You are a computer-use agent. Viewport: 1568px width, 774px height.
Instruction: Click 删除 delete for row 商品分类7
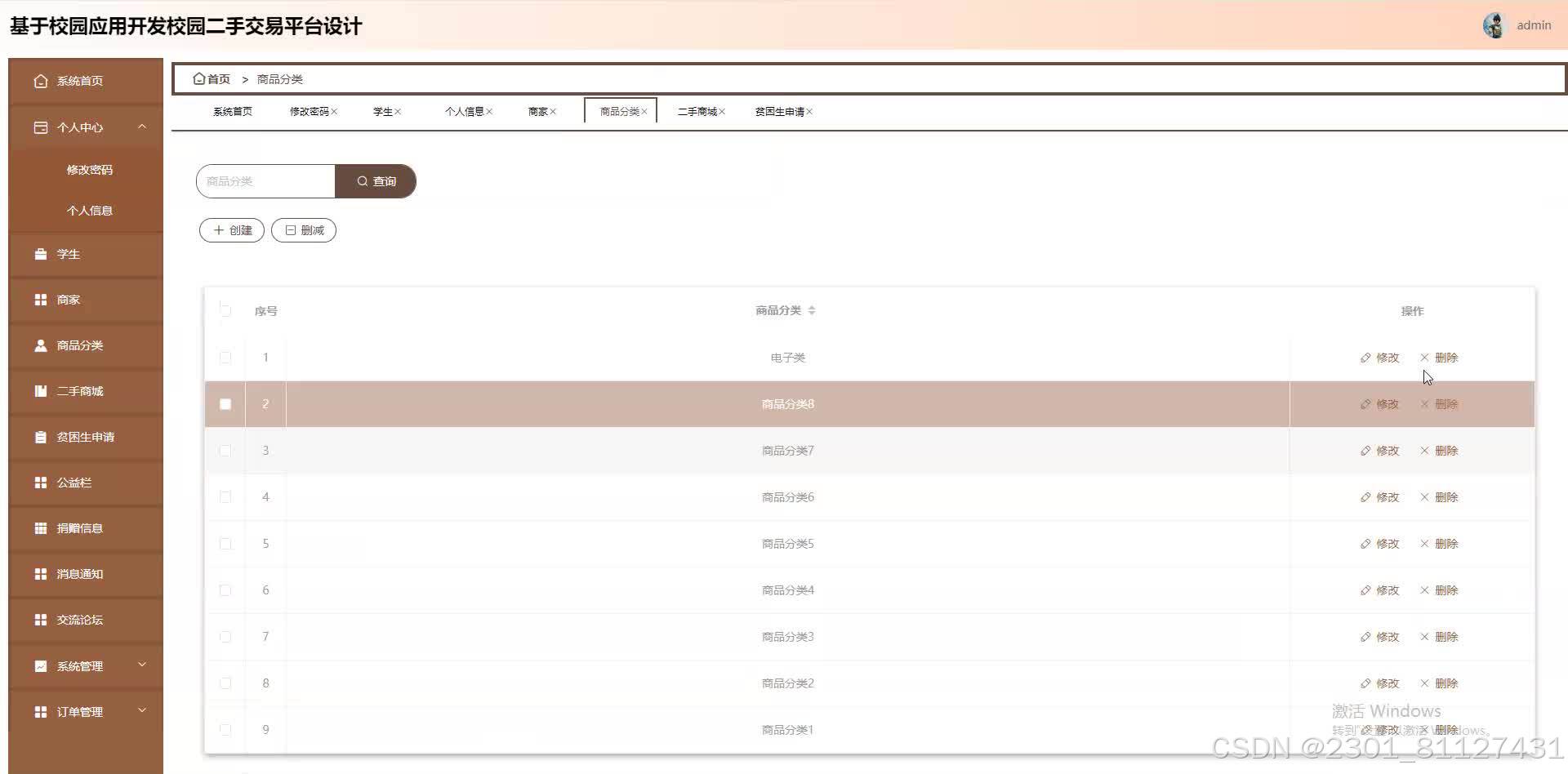pos(1439,451)
